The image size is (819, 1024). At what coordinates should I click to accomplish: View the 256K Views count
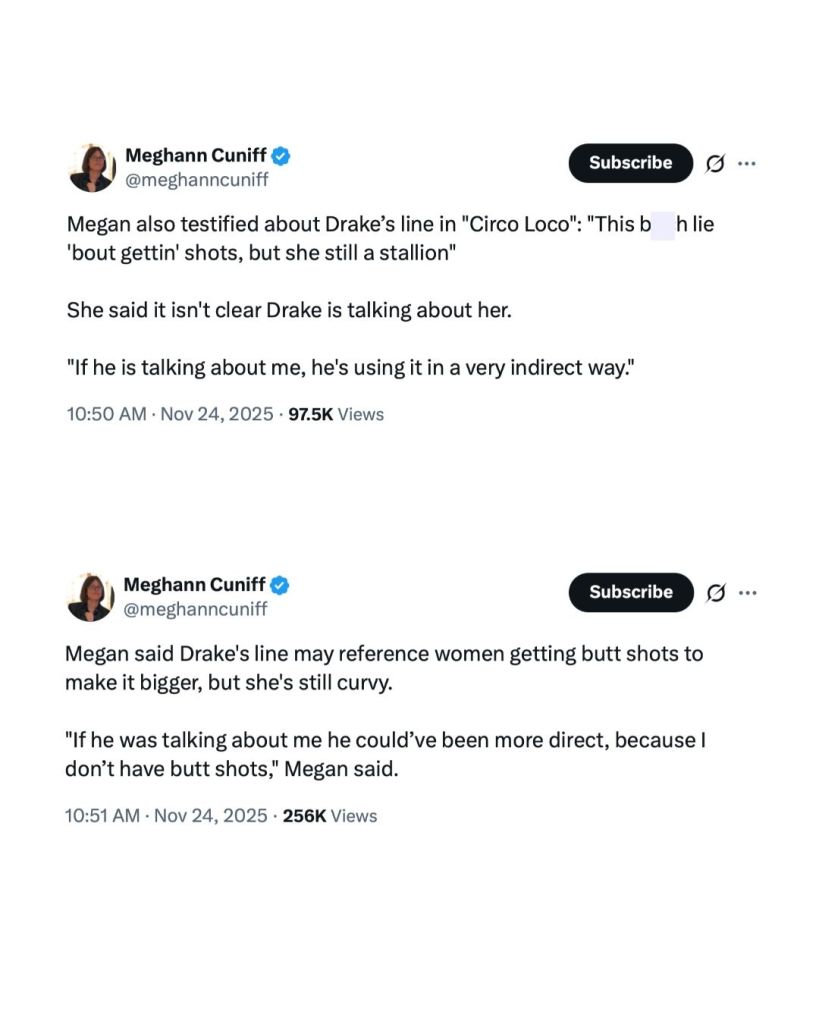pos(330,816)
